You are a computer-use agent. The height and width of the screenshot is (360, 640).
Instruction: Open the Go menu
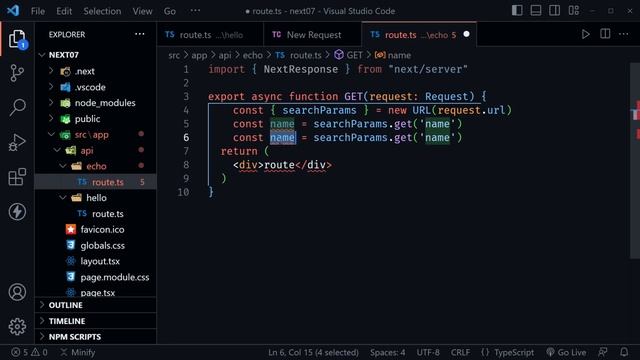(x=170, y=11)
